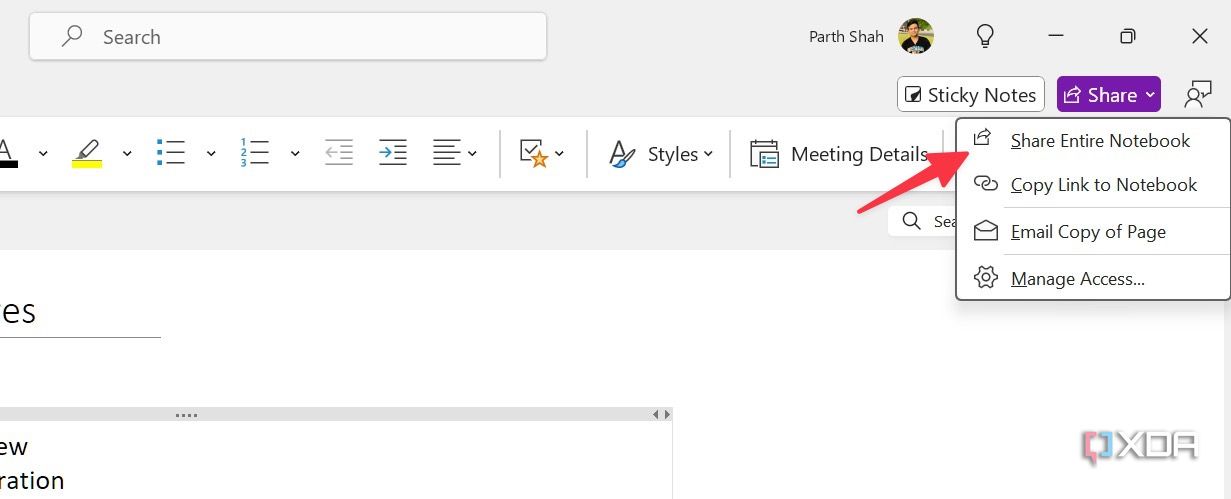Choose Copy Link to Notebook
This screenshot has width=1231, height=499.
pyautogui.click(x=1093, y=185)
